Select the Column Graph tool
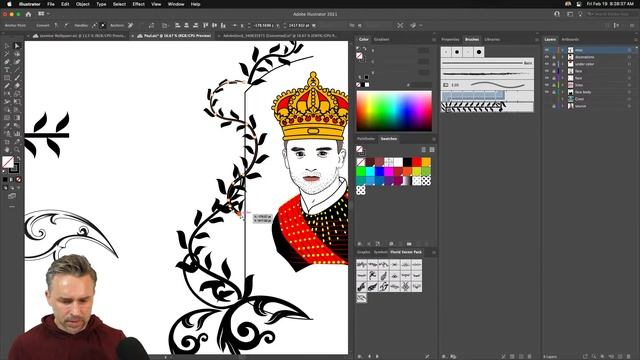The width and height of the screenshot is (640, 360). [17, 133]
